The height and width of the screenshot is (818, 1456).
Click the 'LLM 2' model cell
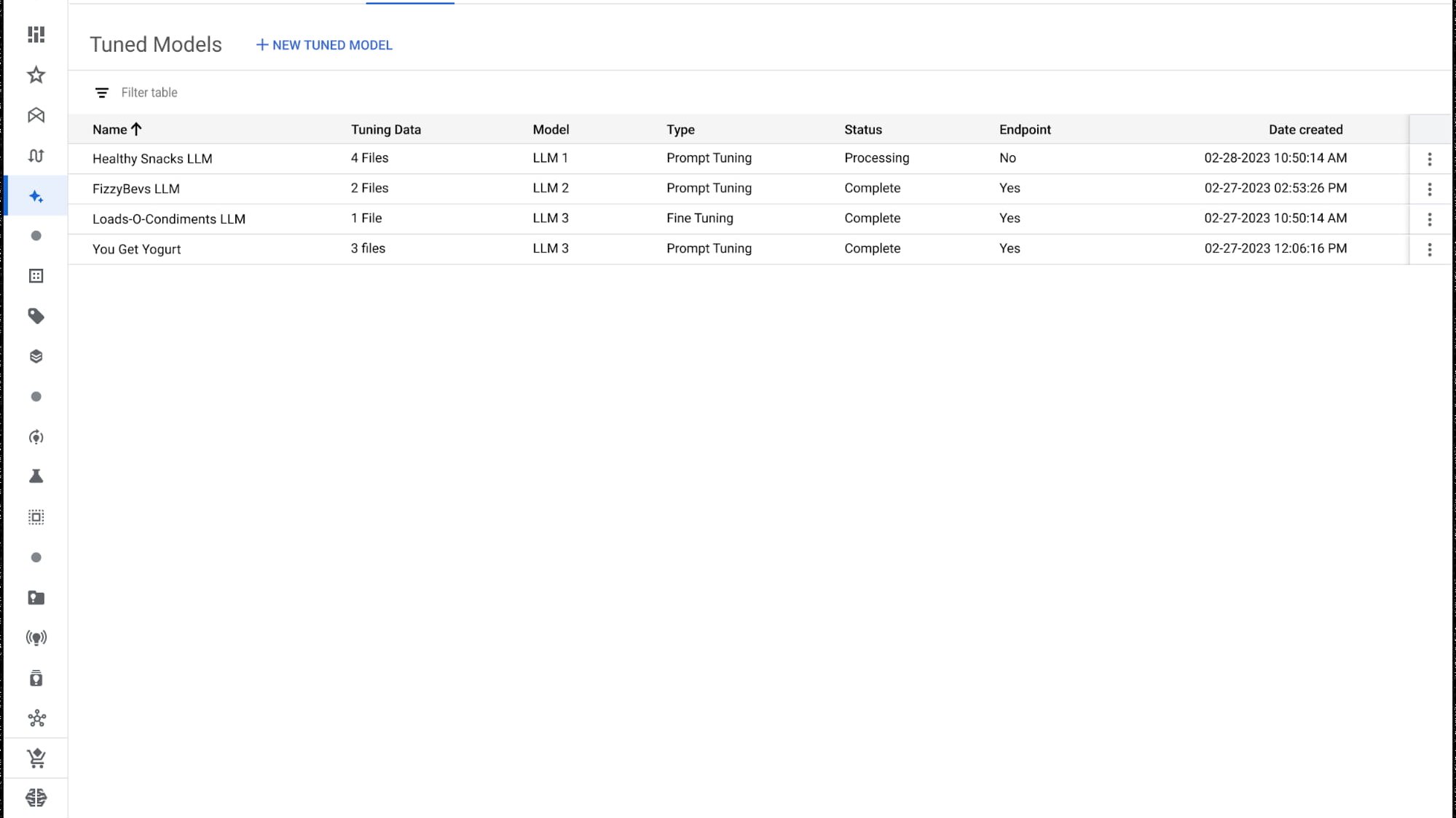[551, 188]
